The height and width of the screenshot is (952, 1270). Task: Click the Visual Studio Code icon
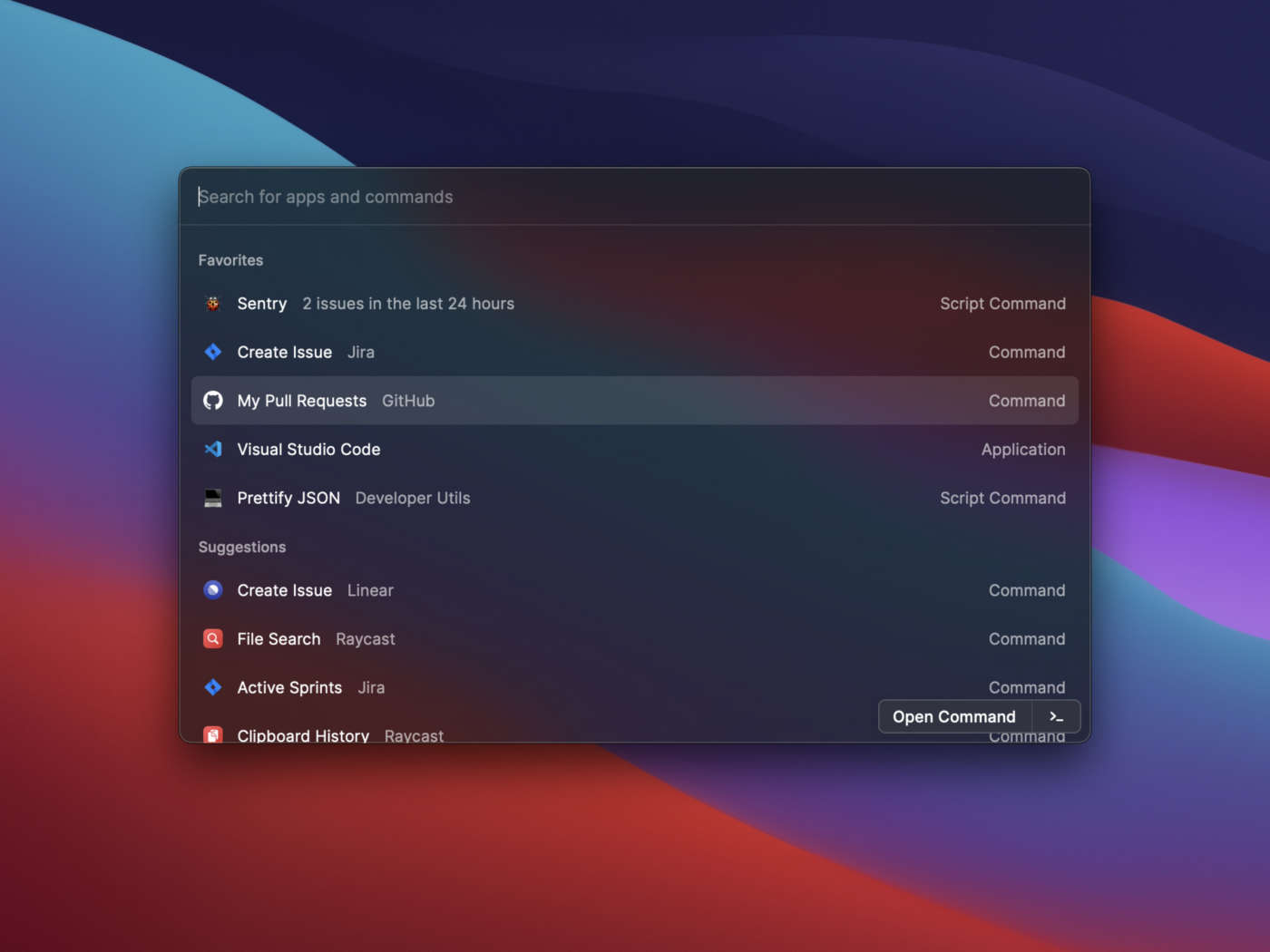[213, 449]
